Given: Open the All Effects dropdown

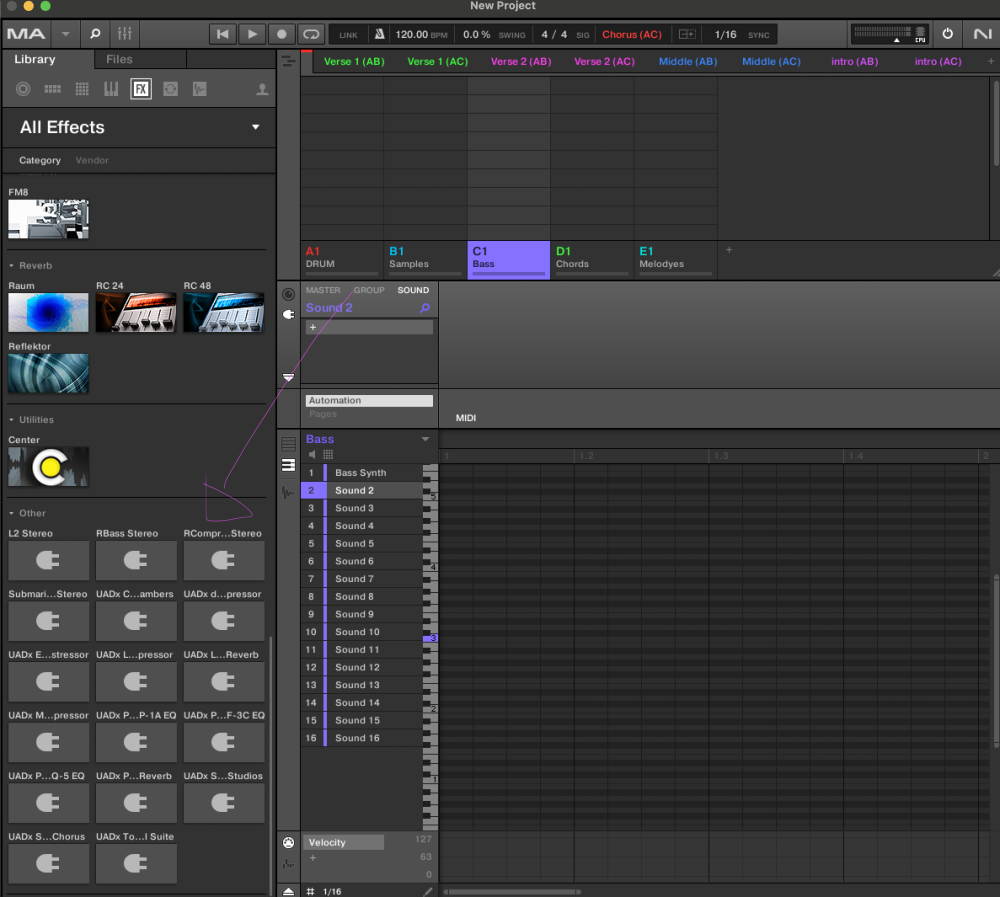Looking at the screenshot, I should point(255,127).
